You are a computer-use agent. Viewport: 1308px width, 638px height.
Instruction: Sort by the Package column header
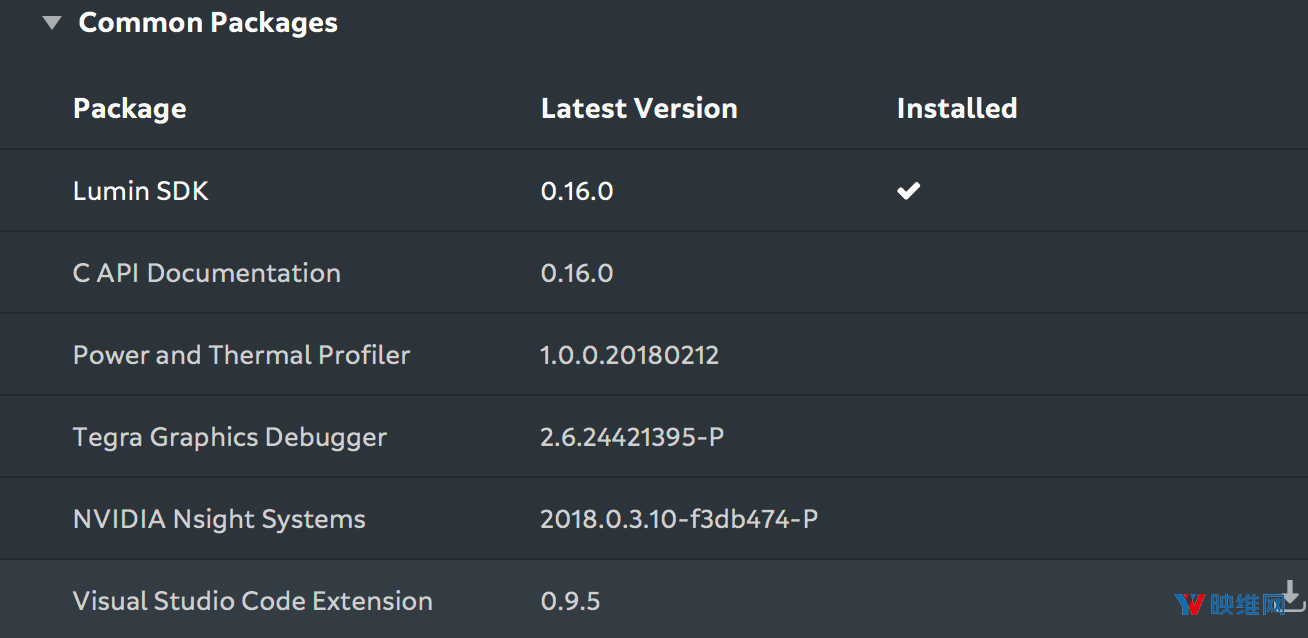point(130,108)
